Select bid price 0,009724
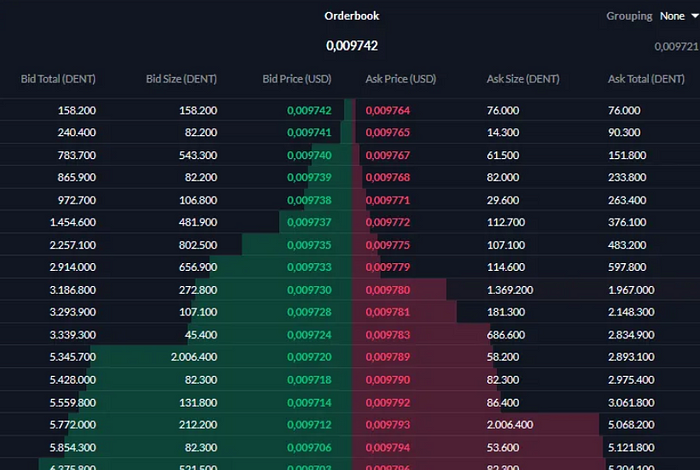This screenshot has height=470, width=700. [309, 335]
